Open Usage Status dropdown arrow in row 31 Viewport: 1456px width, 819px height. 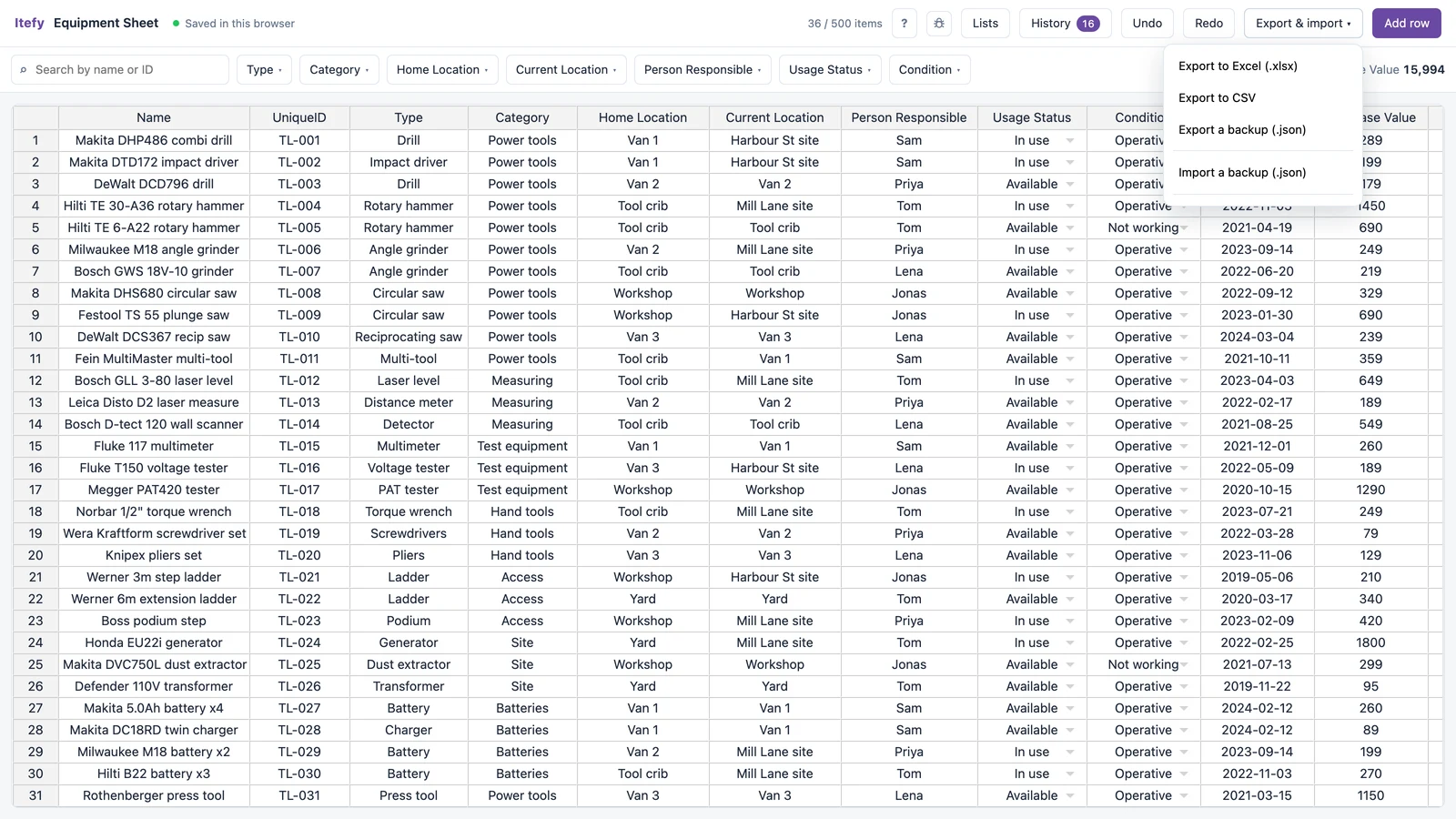coord(1070,796)
